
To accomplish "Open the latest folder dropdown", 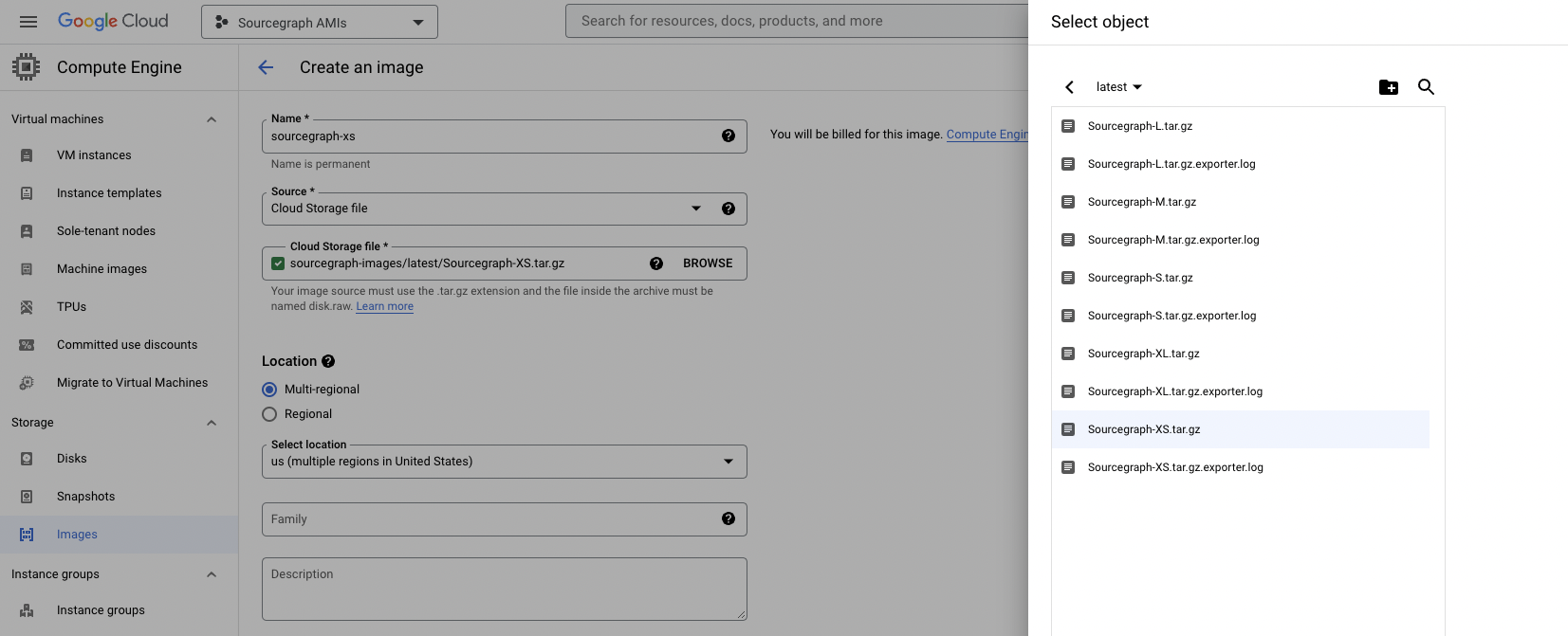I will (1119, 87).
